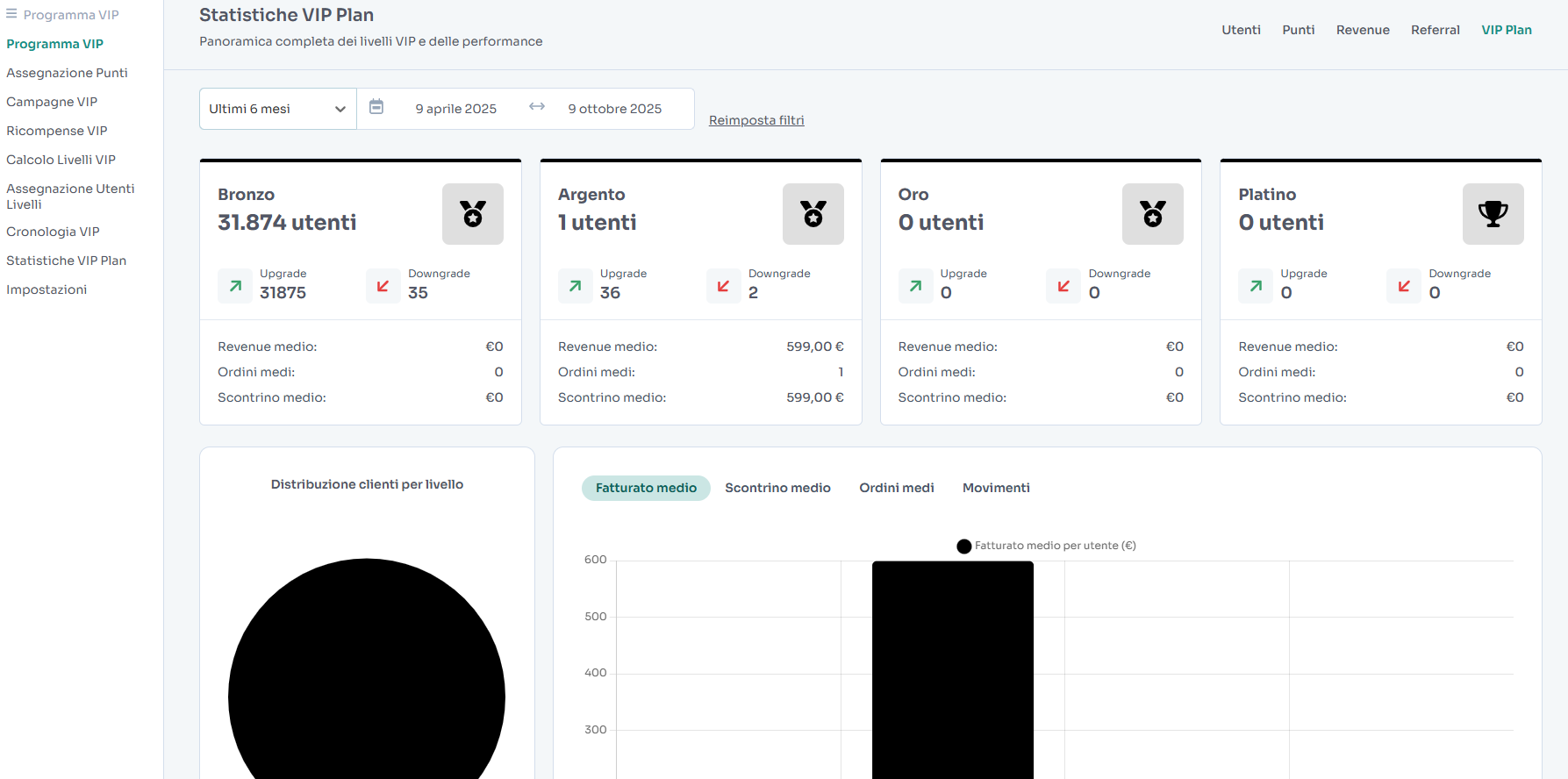Switch to the Scontrino medio chart tab
The height and width of the screenshot is (779, 1568).
(777, 488)
